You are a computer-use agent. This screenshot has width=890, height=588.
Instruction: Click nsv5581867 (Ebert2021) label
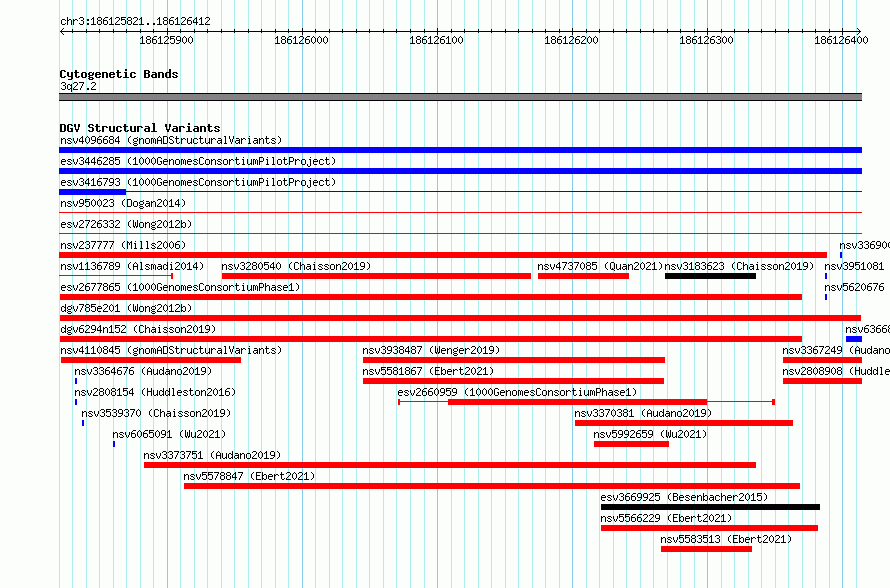click(428, 371)
